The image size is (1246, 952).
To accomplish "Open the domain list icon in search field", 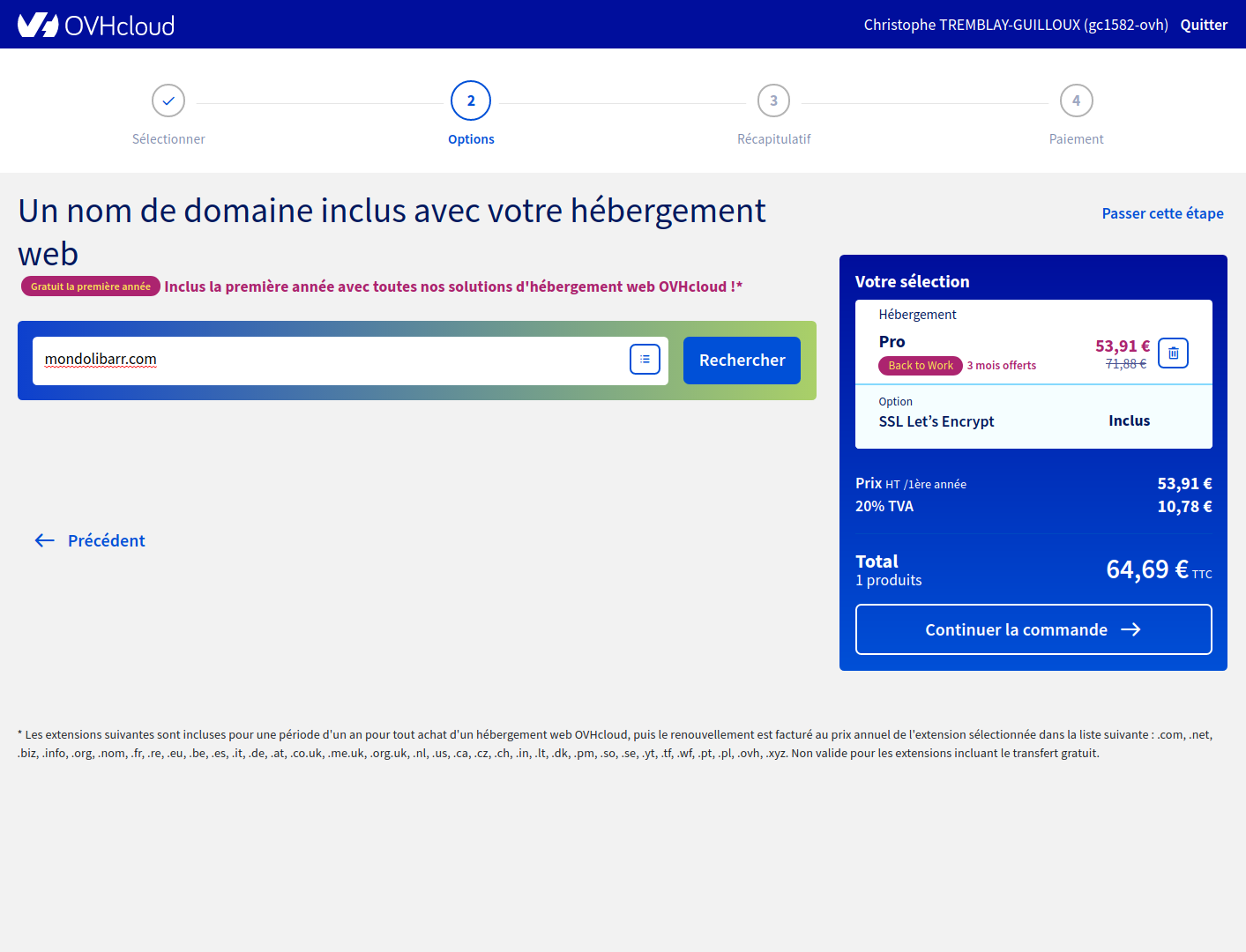I will click(645, 359).
